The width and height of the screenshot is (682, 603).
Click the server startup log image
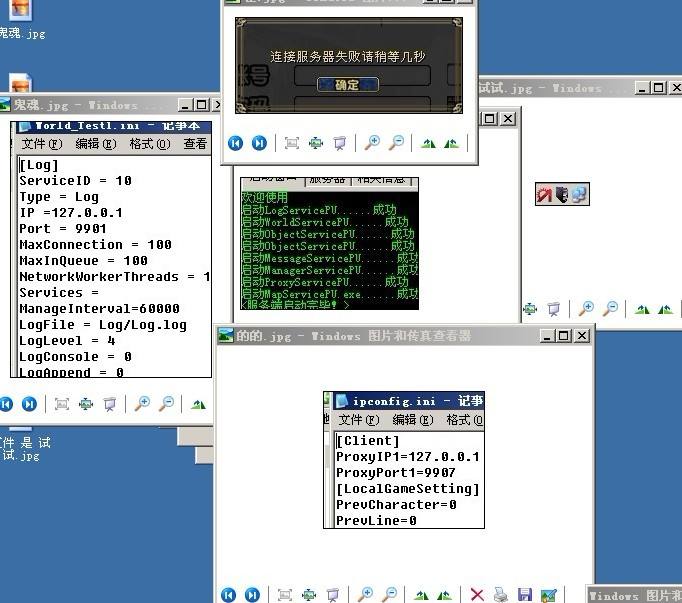click(x=330, y=244)
